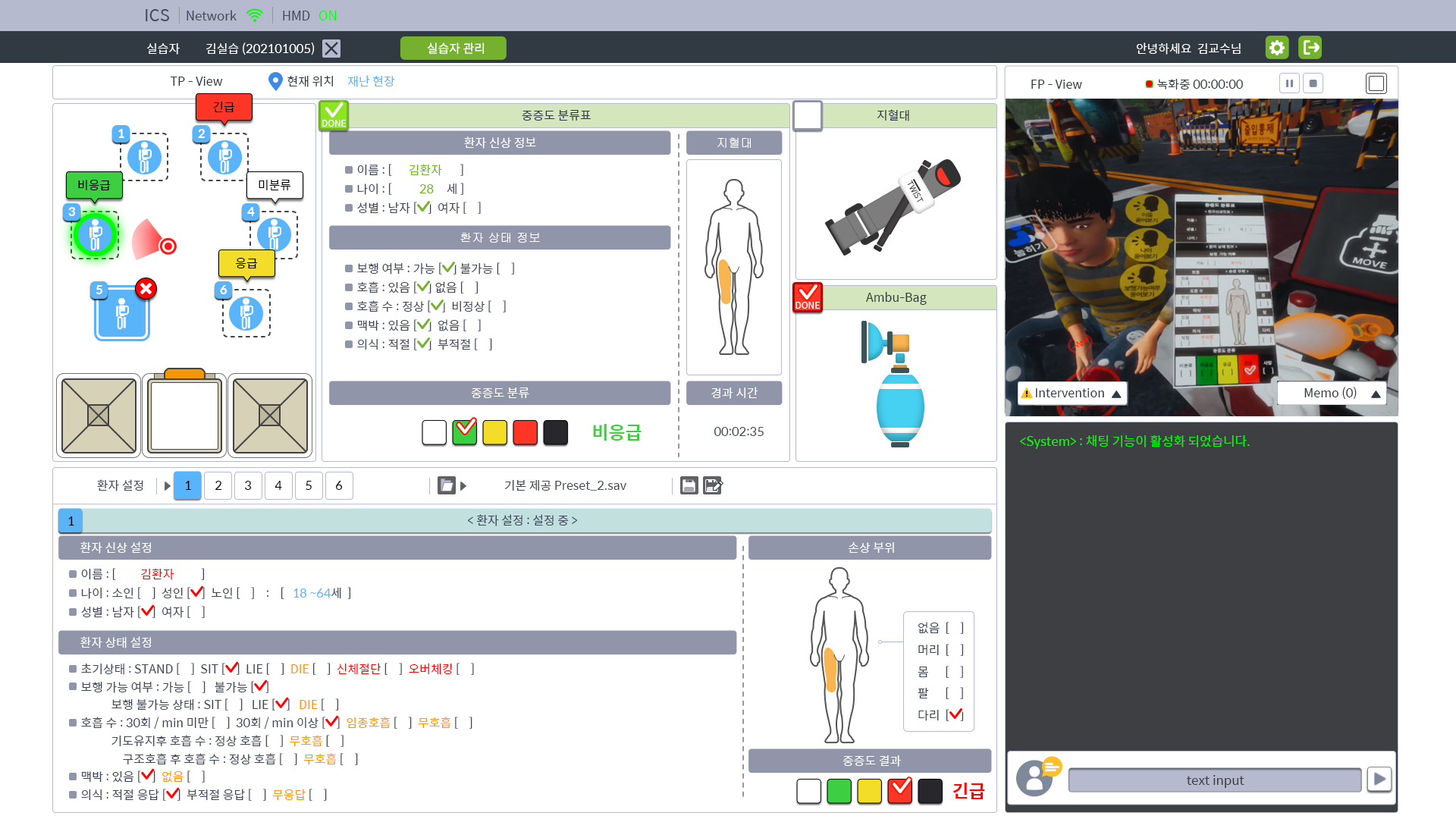Save preset with floppy disk icon
The height and width of the screenshot is (819, 1456).
689,485
